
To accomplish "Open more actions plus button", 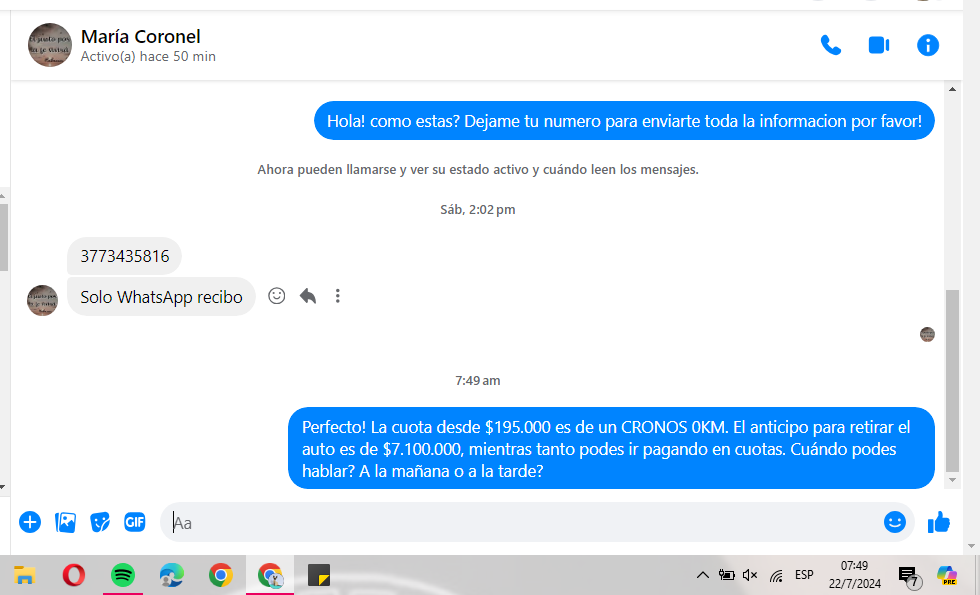I will 30,522.
